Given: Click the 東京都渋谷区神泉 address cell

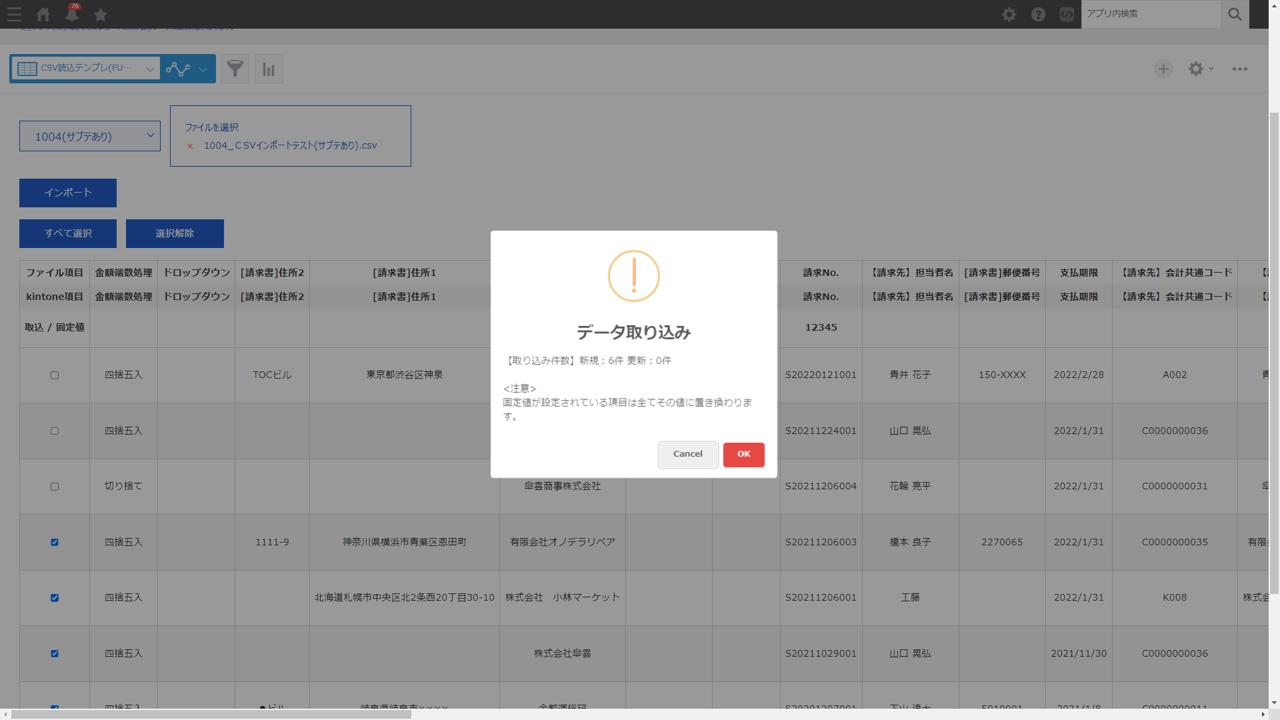Looking at the screenshot, I should tap(404, 375).
